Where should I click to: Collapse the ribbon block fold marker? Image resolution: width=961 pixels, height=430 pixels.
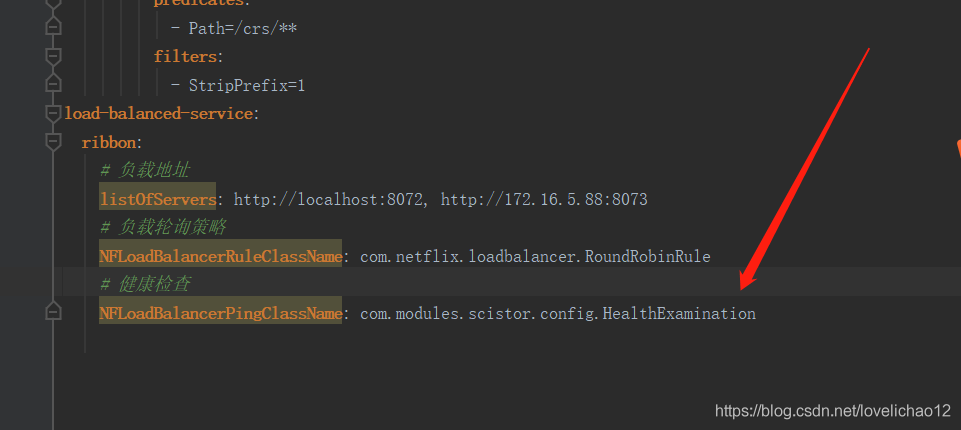coord(53,142)
